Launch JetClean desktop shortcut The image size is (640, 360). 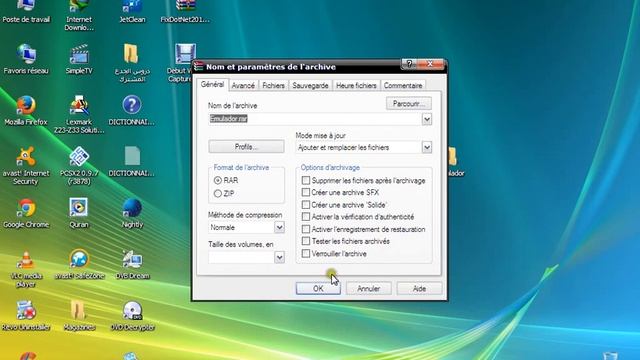pos(132,11)
